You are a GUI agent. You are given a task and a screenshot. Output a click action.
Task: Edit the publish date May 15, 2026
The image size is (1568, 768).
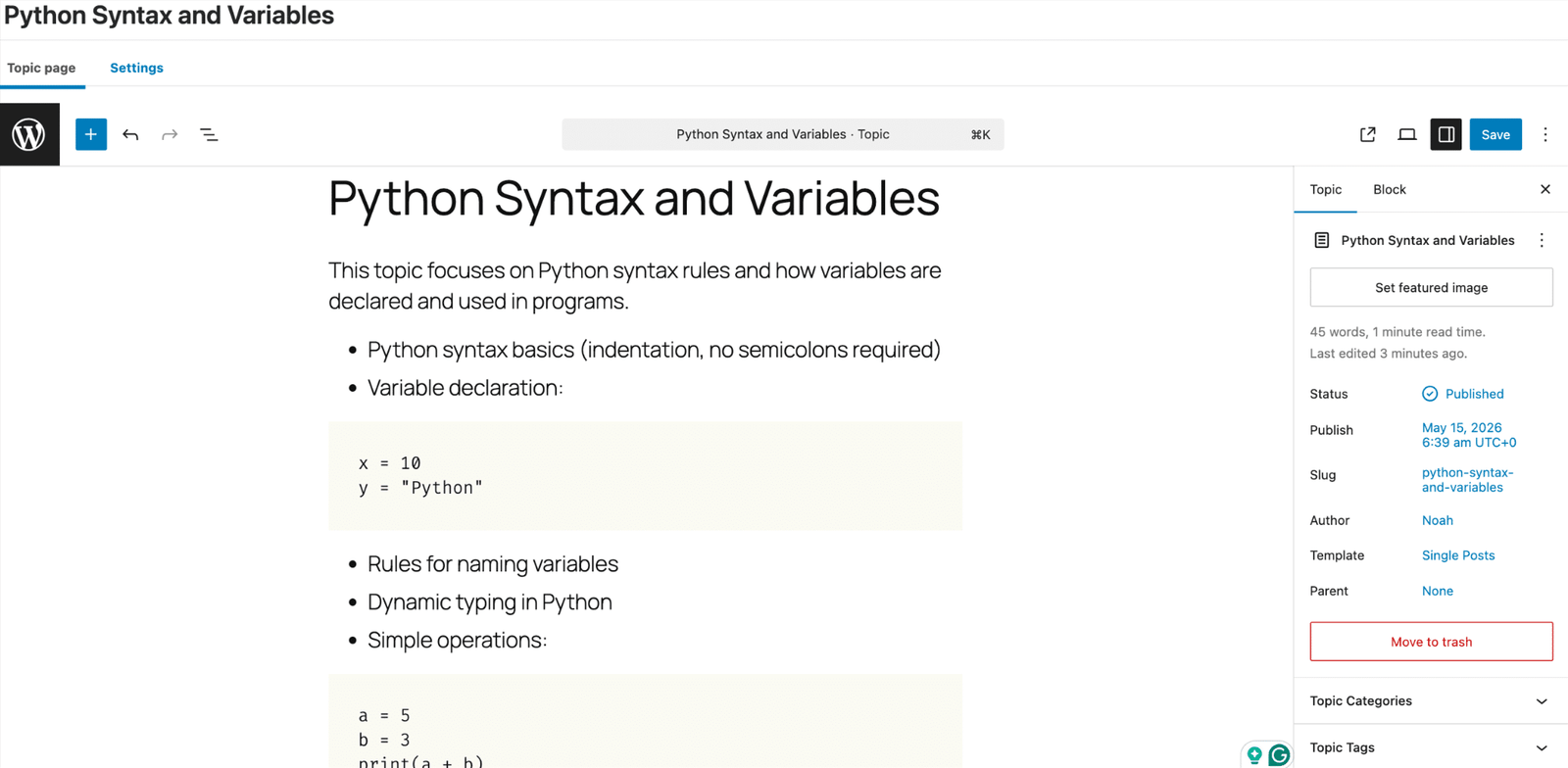click(x=1469, y=435)
